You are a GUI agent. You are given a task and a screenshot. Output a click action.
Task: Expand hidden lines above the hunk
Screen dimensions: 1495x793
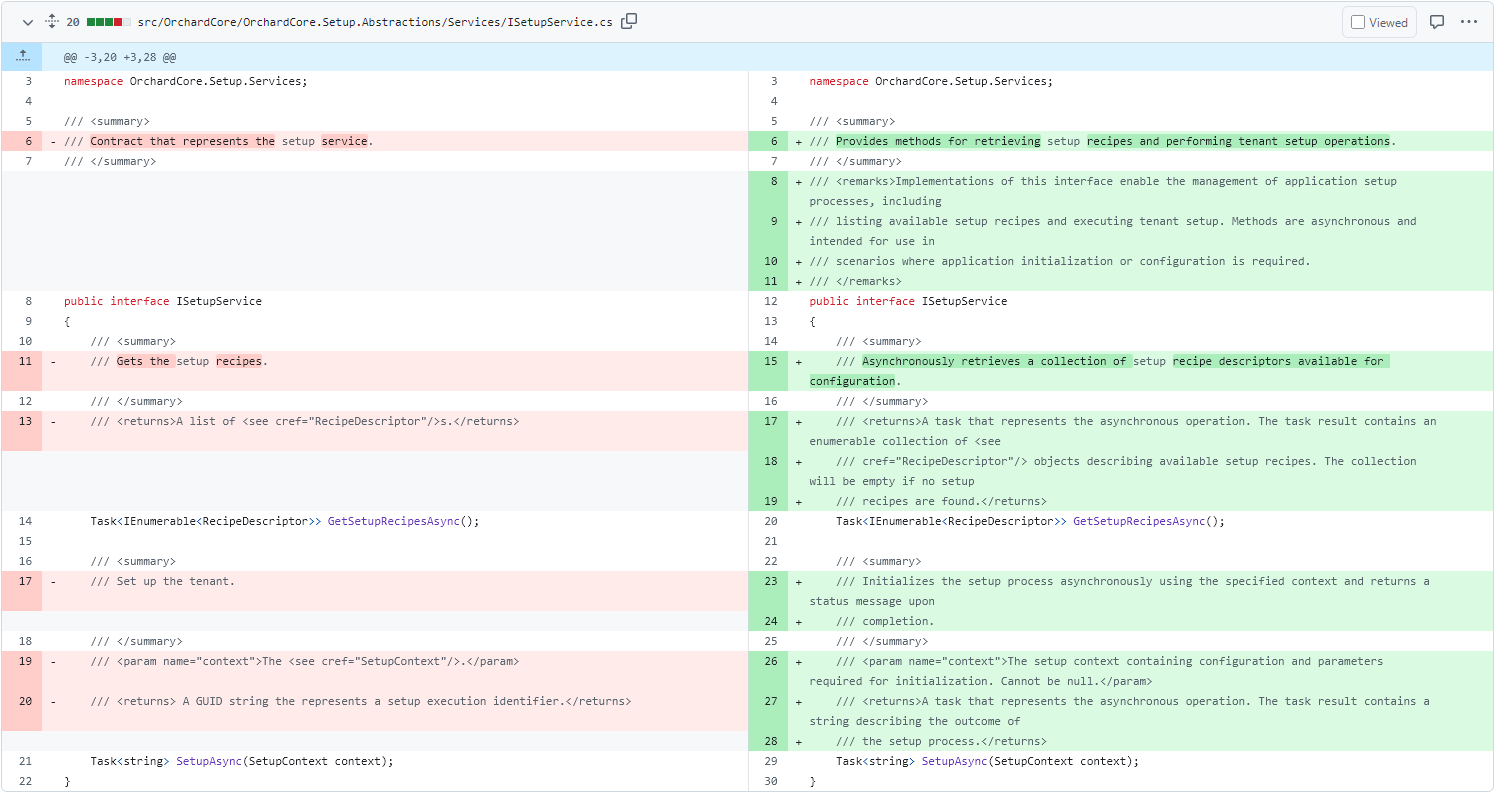coord(22,57)
